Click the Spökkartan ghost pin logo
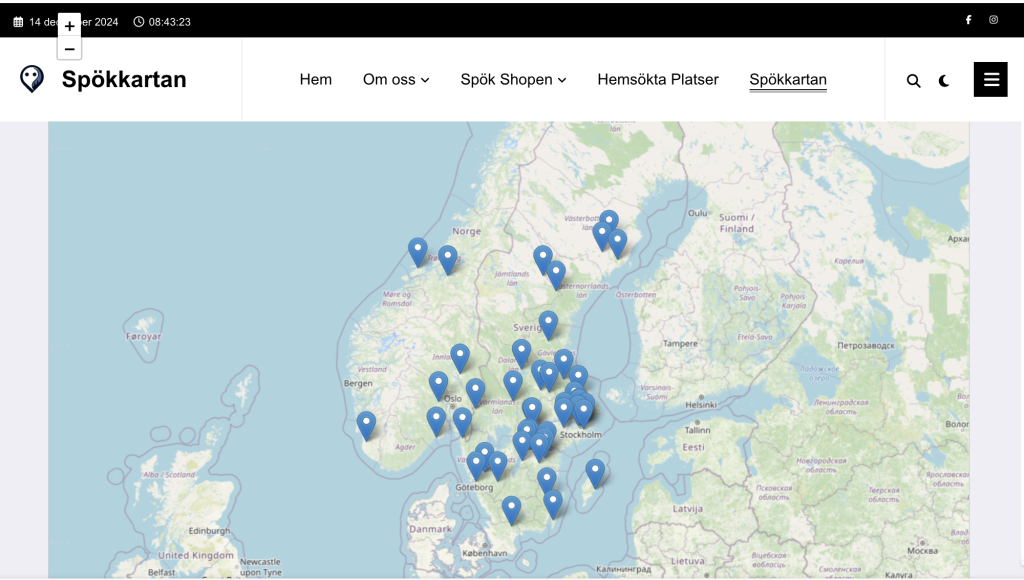Image resolution: width=1024 pixels, height=580 pixels. point(31,79)
